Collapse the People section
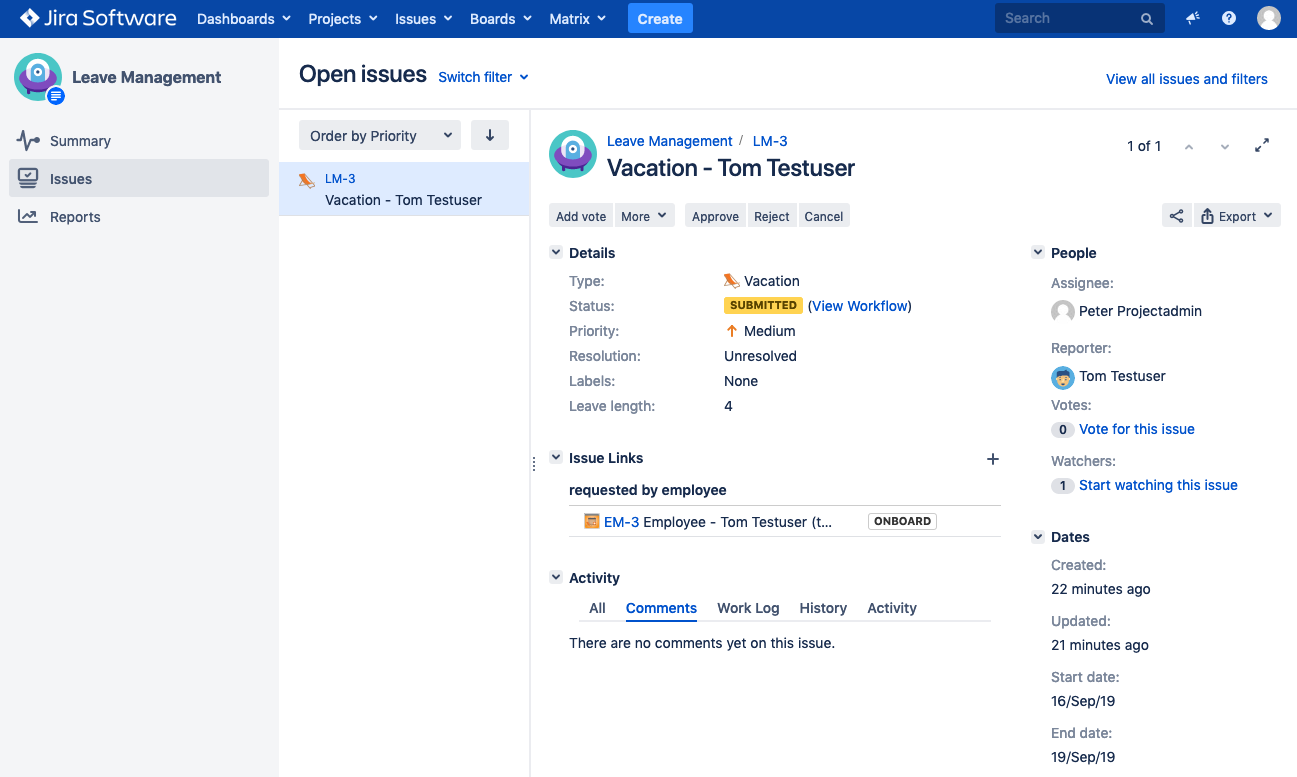The image size is (1297, 777). point(1038,253)
